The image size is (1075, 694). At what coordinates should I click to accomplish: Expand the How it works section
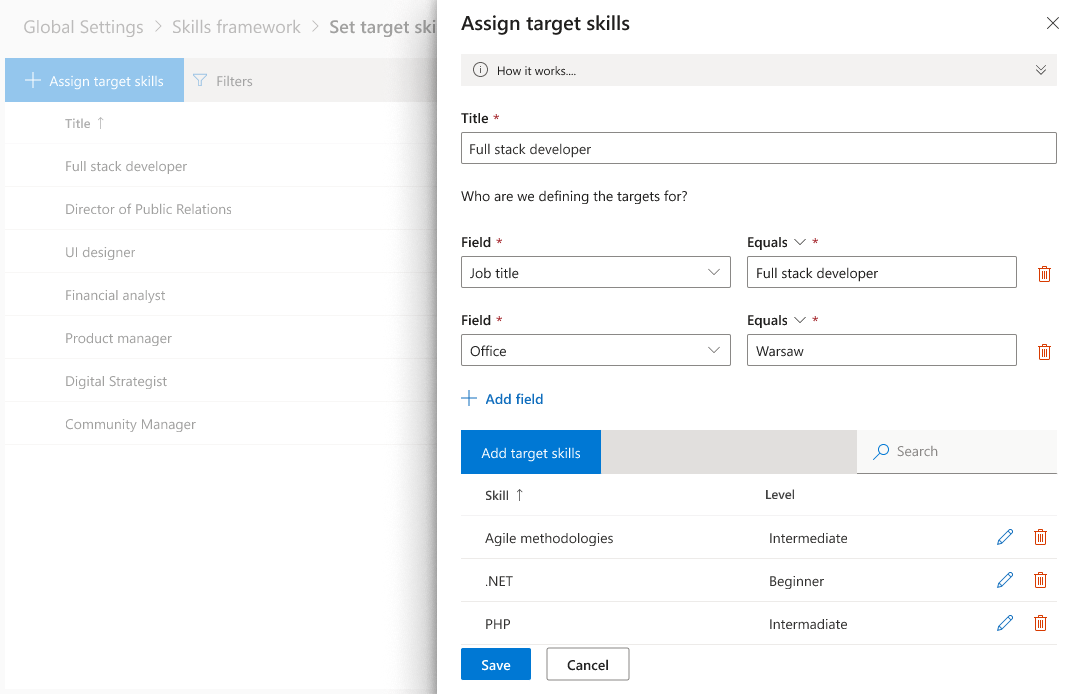(1040, 70)
